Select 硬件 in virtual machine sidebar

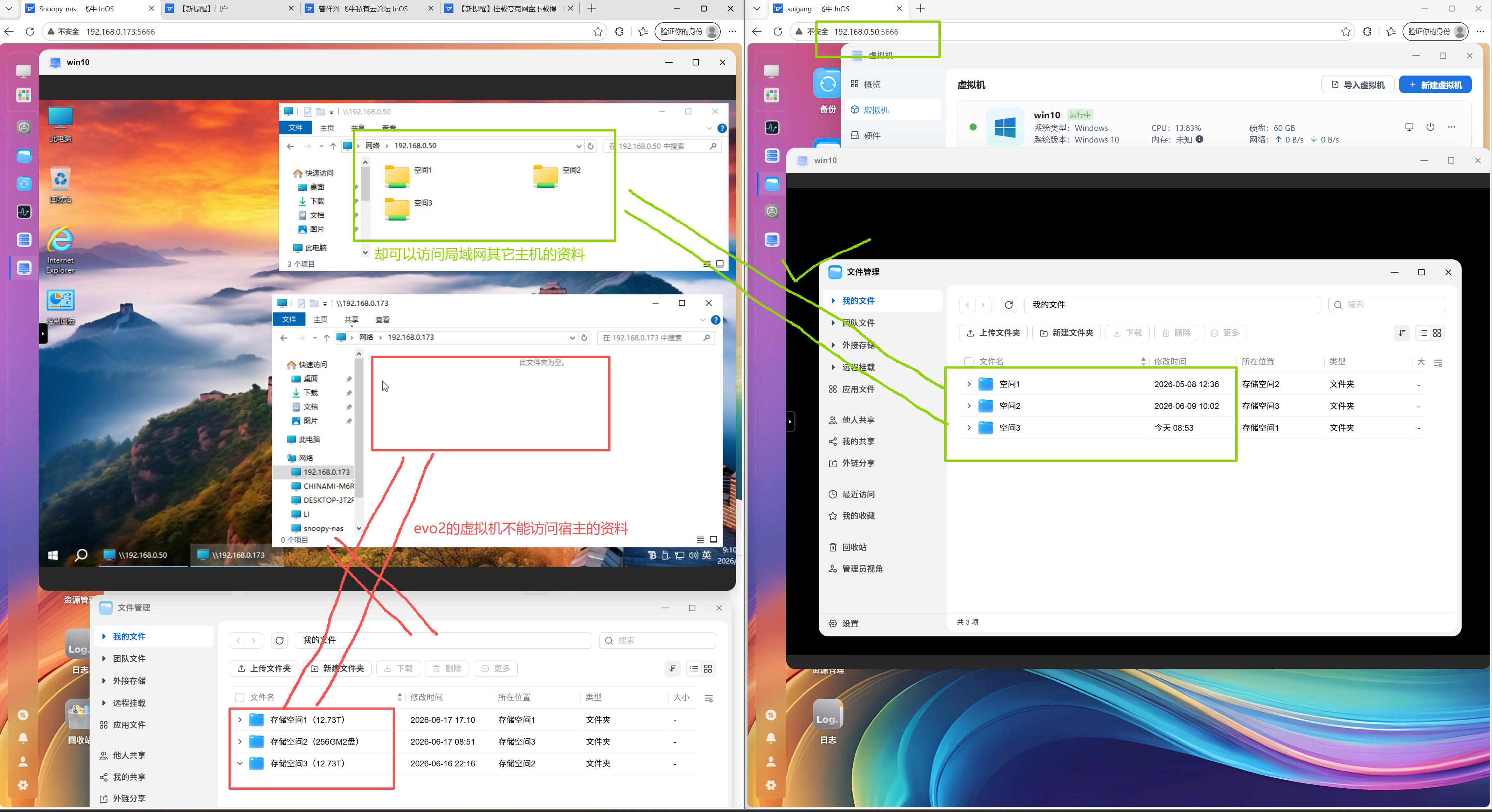pyautogui.click(x=892, y=136)
